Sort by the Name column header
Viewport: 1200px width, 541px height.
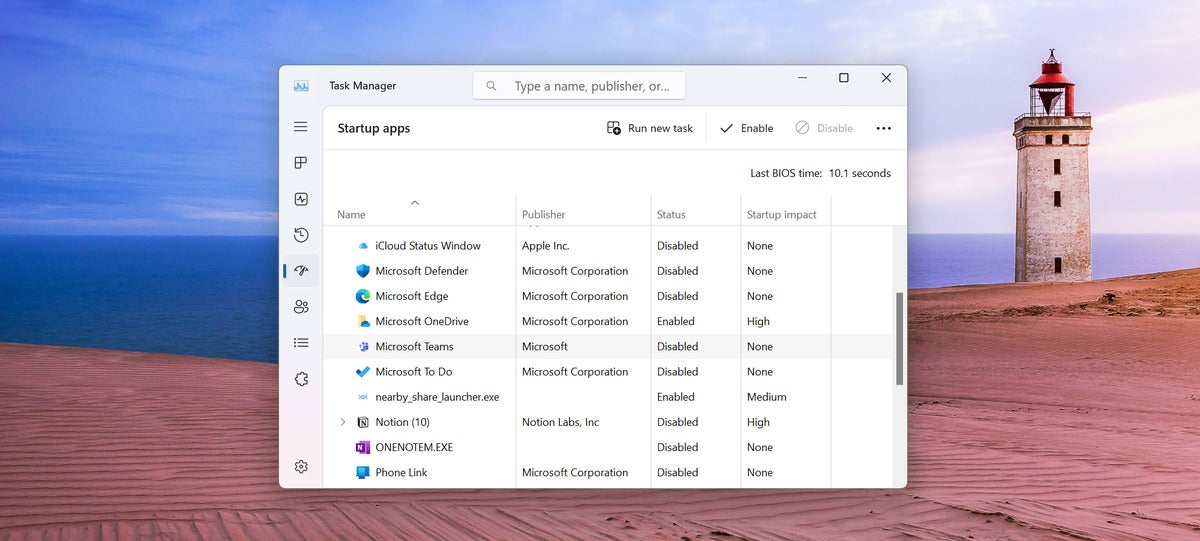(351, 215)
